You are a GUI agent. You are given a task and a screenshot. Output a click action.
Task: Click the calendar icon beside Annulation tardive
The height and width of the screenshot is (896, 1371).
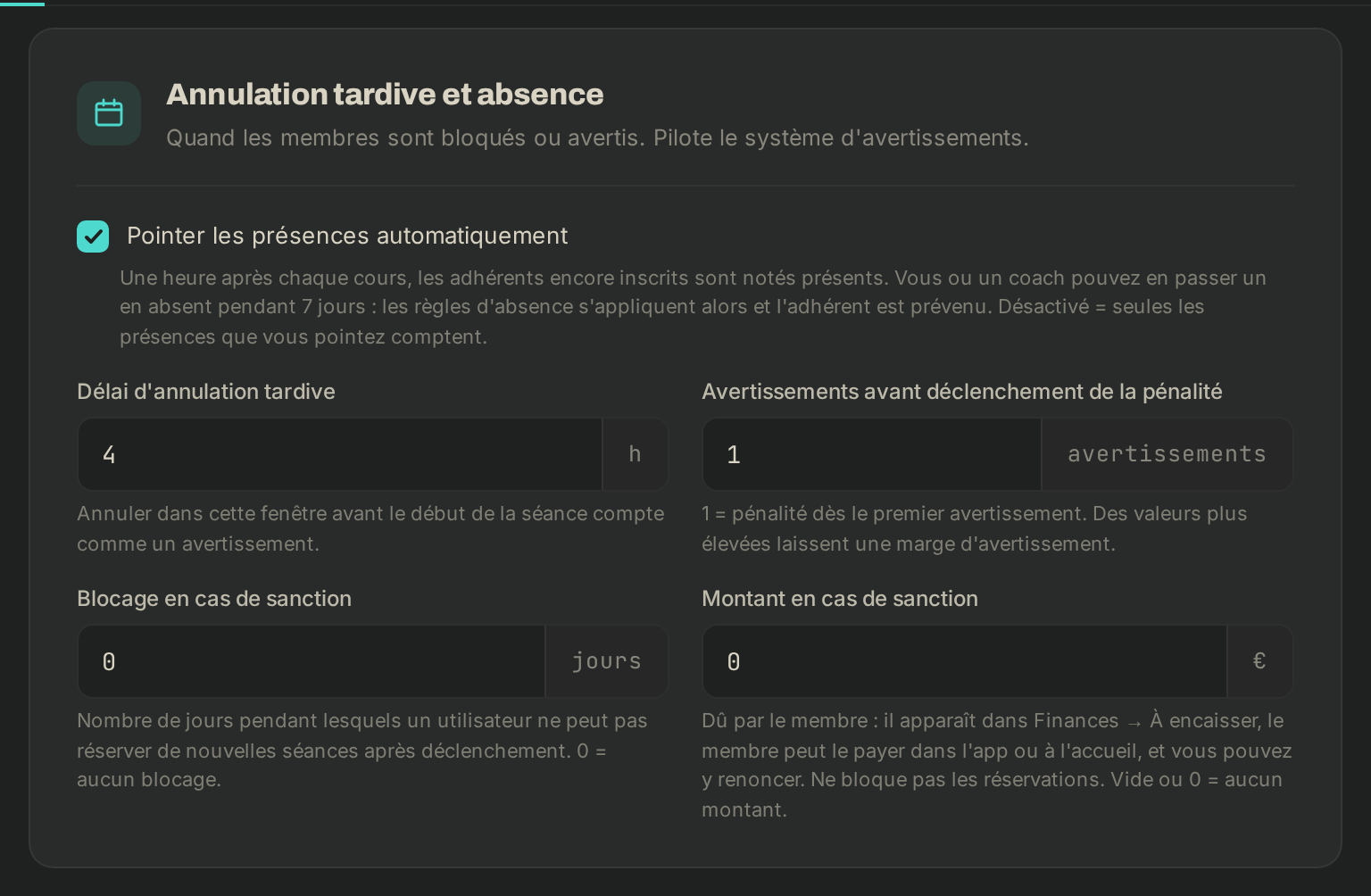point(109,113)
